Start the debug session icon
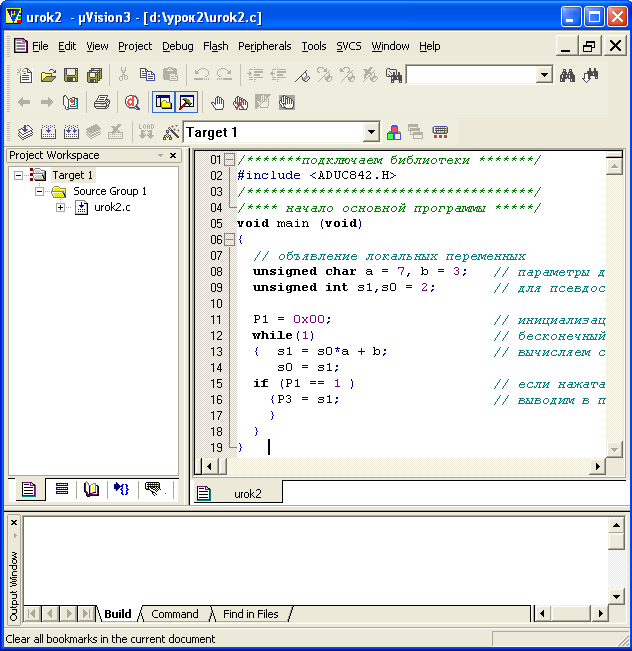Screen dimensions: 632x651 [131, 102]
